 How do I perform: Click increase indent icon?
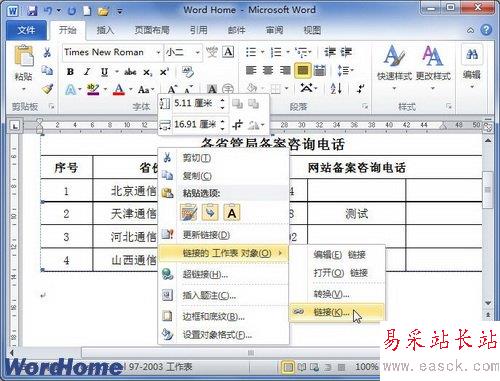pyautogui.click(x=346, y=52)
